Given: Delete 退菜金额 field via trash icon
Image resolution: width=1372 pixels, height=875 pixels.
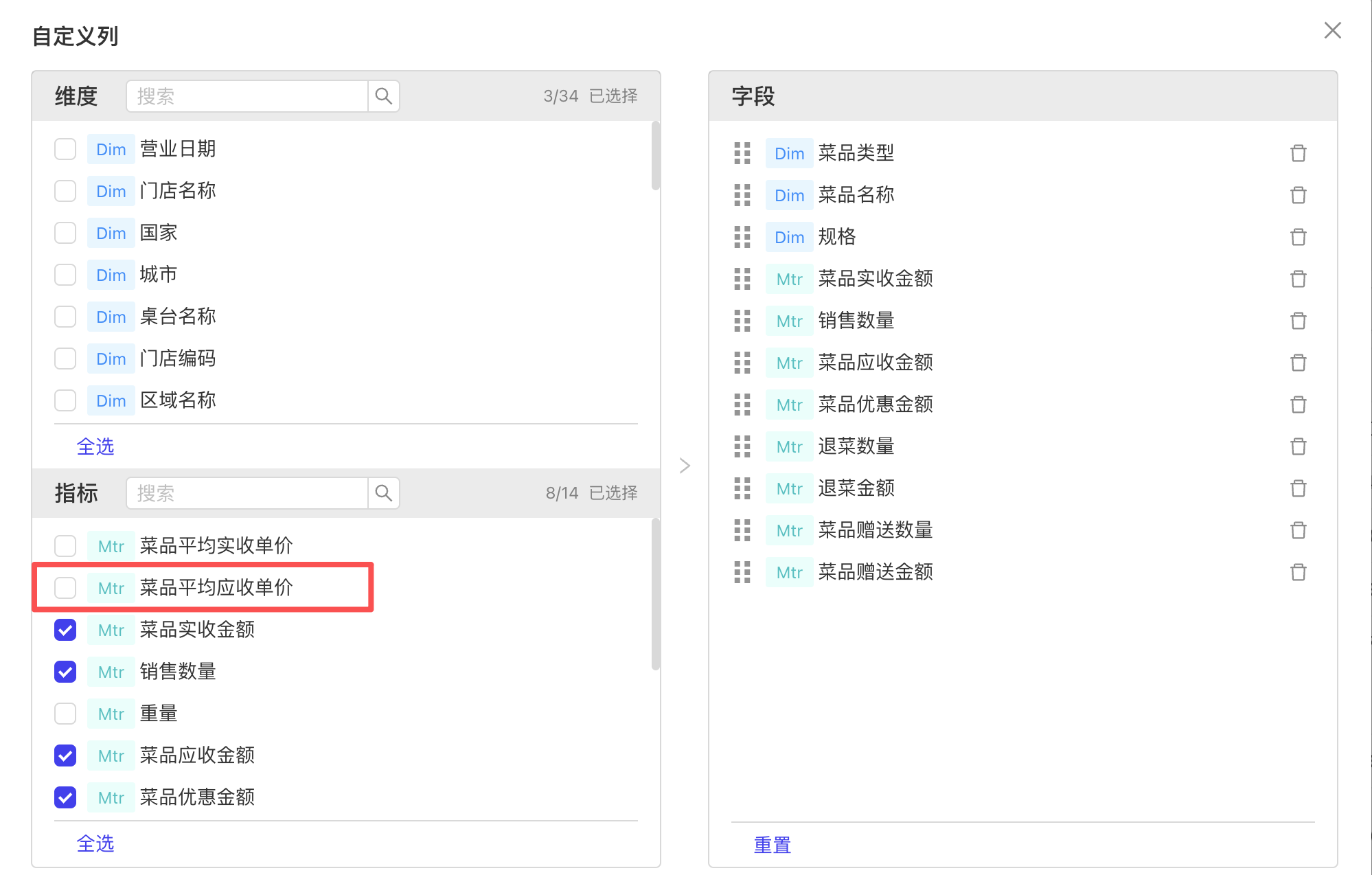Looking at the screenshot, I should point(1297,488).
